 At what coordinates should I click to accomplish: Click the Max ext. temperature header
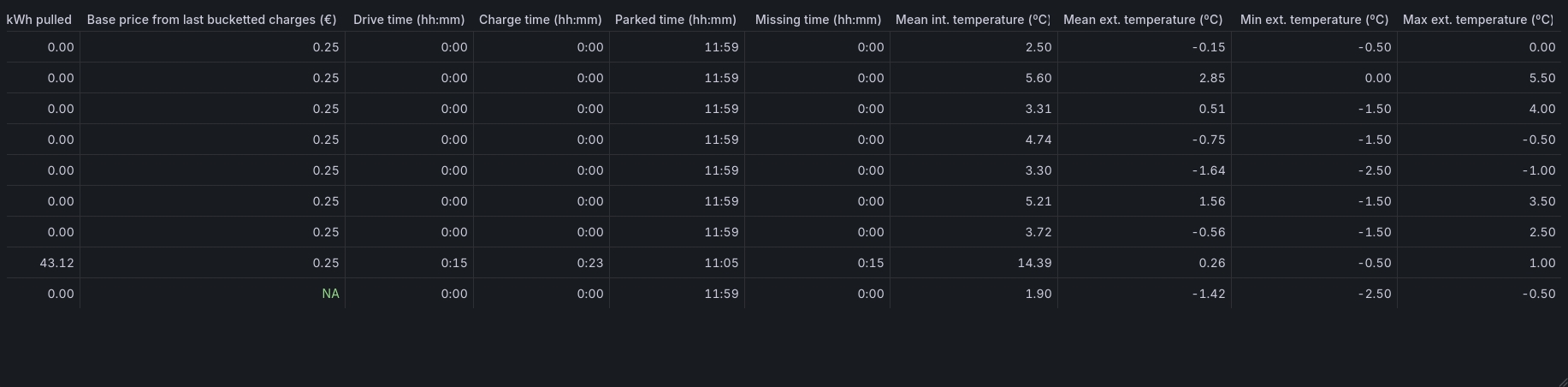coord(1477,20)
